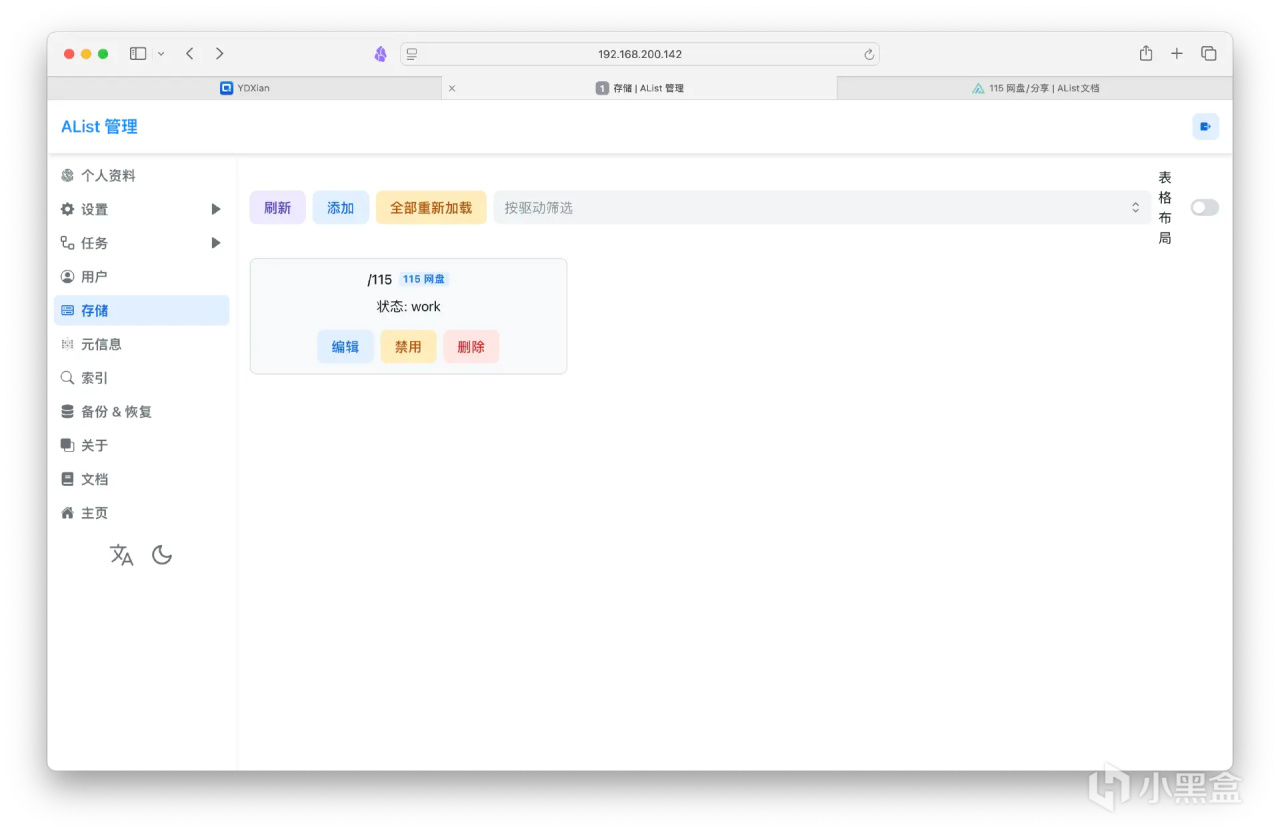Click the AList 管理 header title link
The height and width of the screenshot is (833, 1280).
click(99, 127)
